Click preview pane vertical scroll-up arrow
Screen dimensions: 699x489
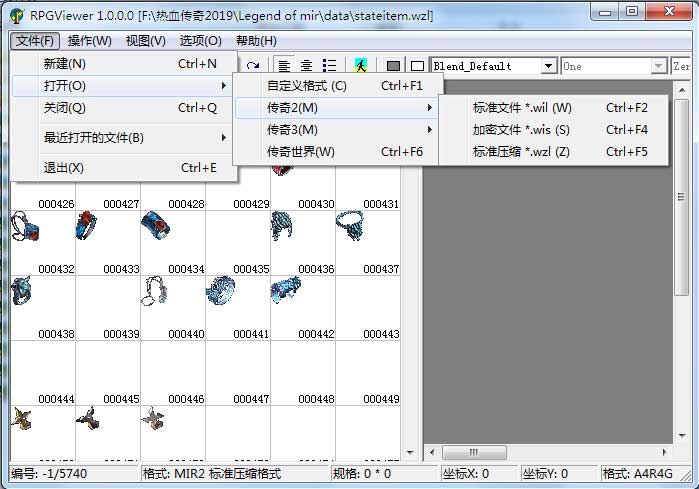[682, 90]
